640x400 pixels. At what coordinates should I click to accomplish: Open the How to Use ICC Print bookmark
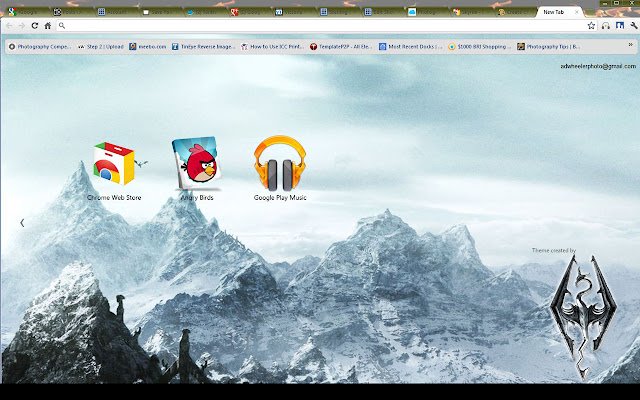tap(273, 47)
